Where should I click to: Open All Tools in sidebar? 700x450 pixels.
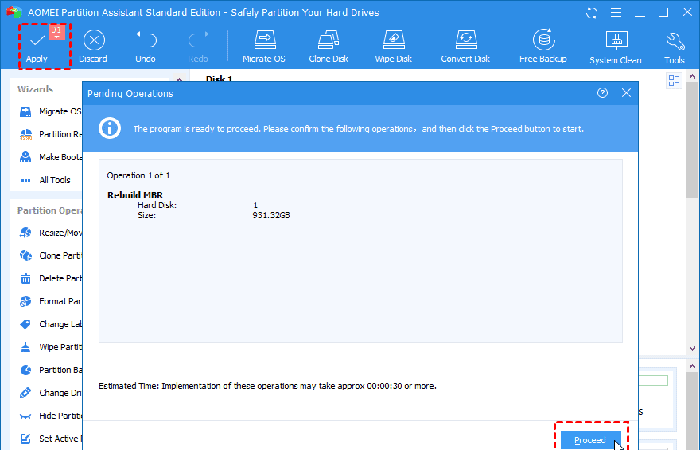click(x=45, y=180)
